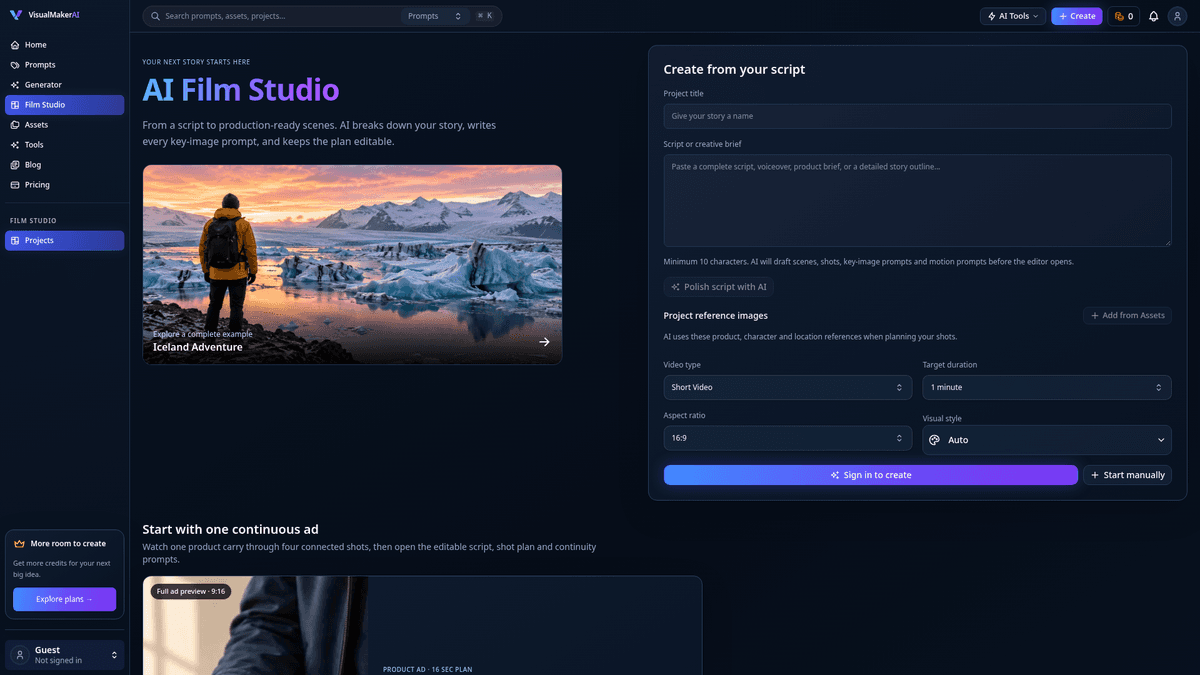Click the Film Studio icon in sidebar

[15, 105]
